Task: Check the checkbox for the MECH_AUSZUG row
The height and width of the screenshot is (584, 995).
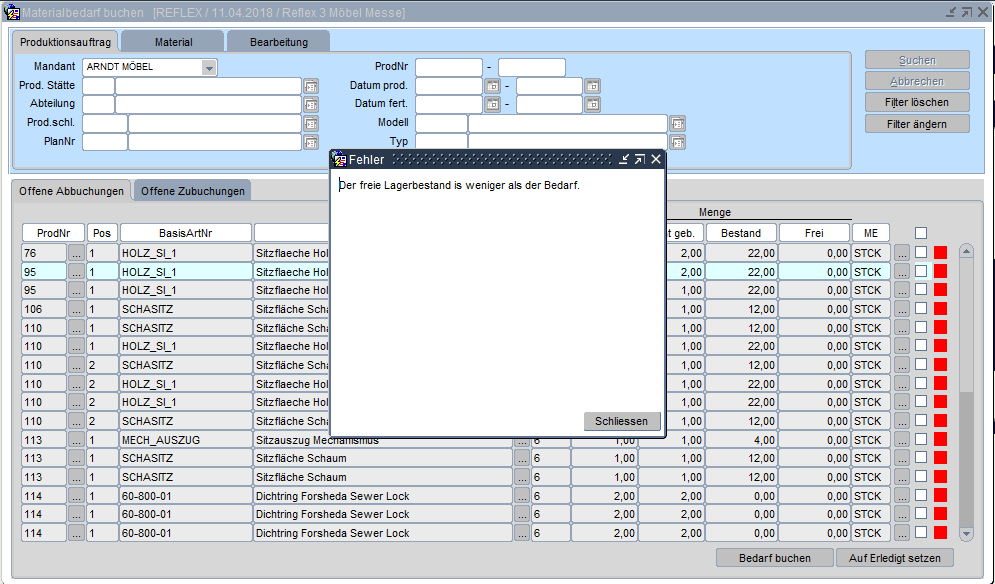Action: pyautogui.click(x=921, y=440)
